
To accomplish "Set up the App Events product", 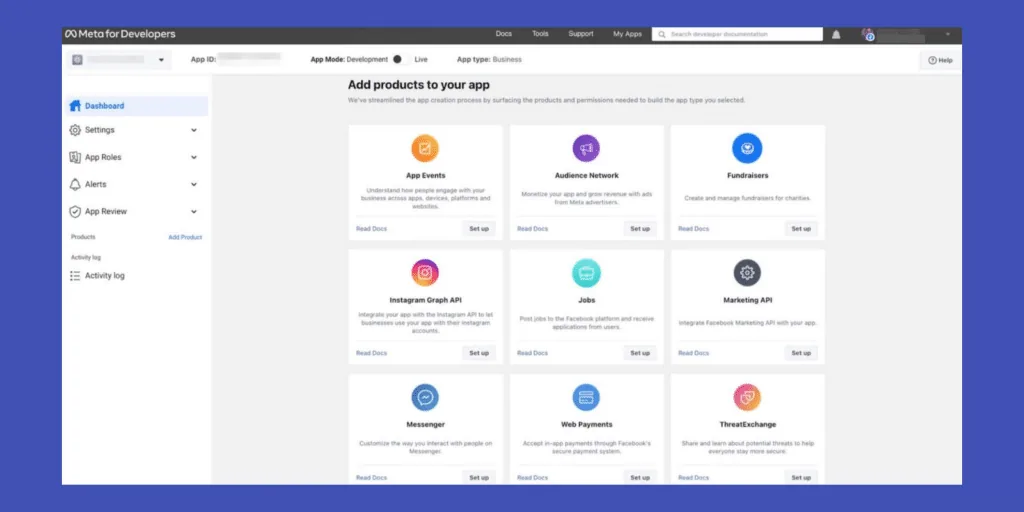I will [x=479, y=229].
